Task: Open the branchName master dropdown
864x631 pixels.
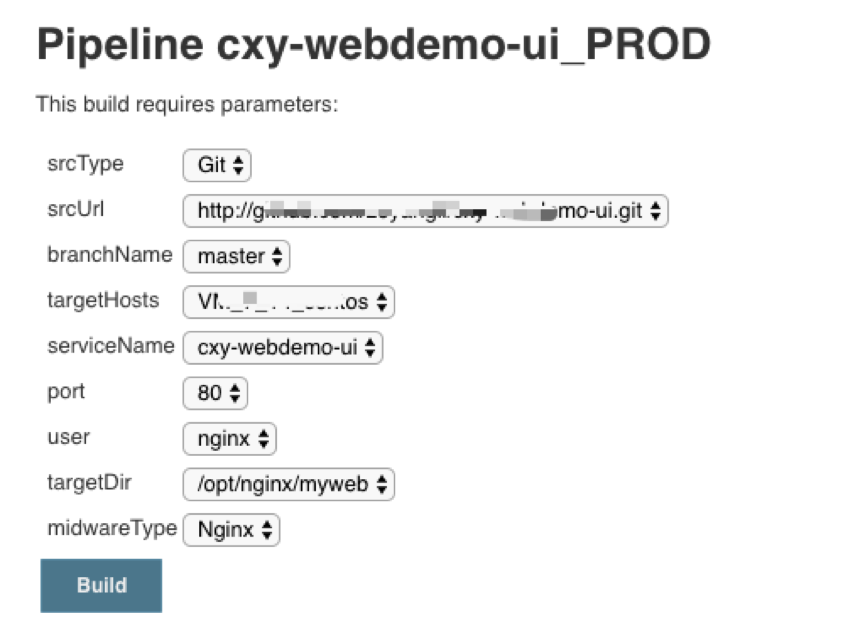Action: click(237, 257)
